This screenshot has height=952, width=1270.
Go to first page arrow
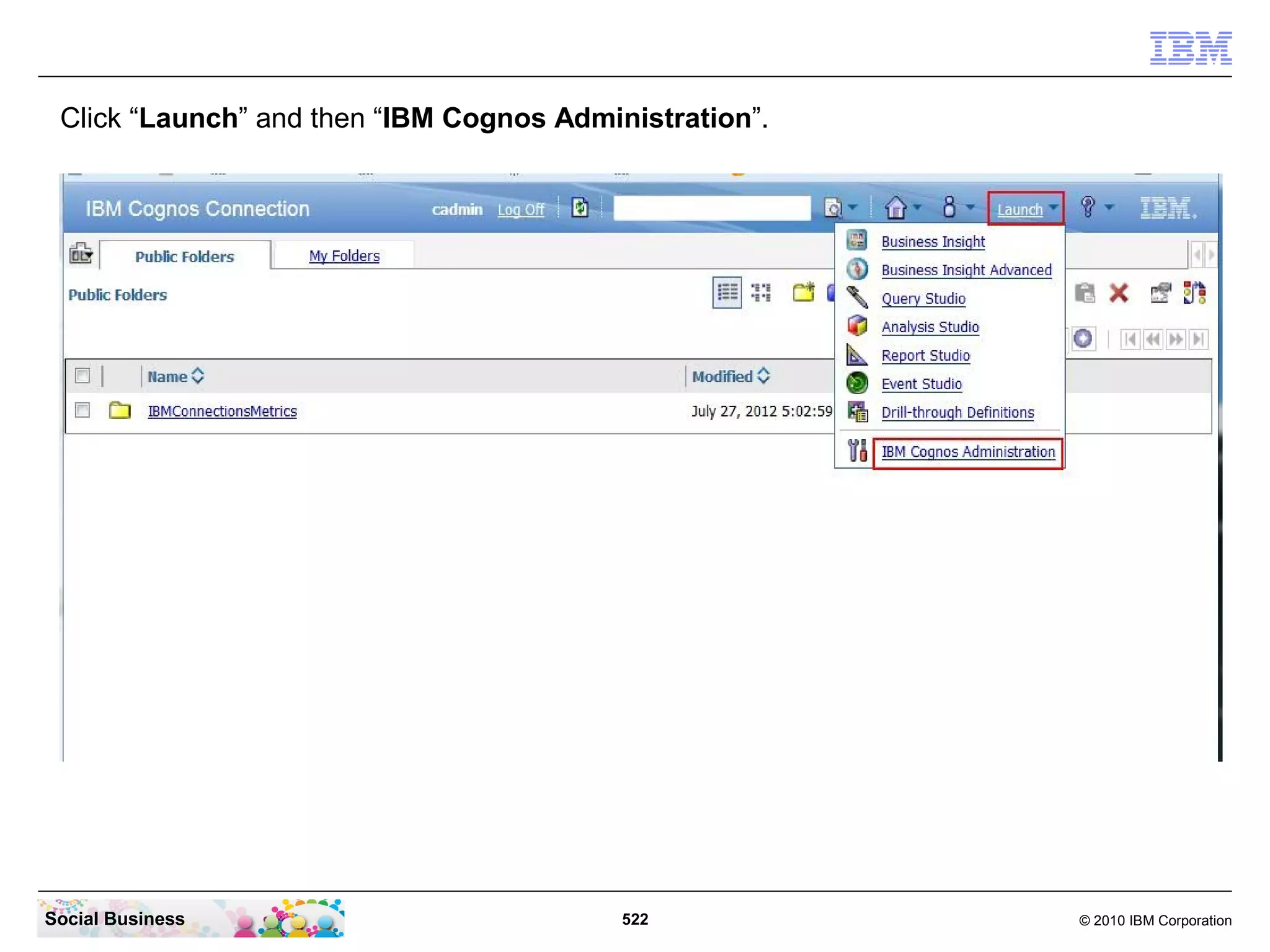(1130, 339)
